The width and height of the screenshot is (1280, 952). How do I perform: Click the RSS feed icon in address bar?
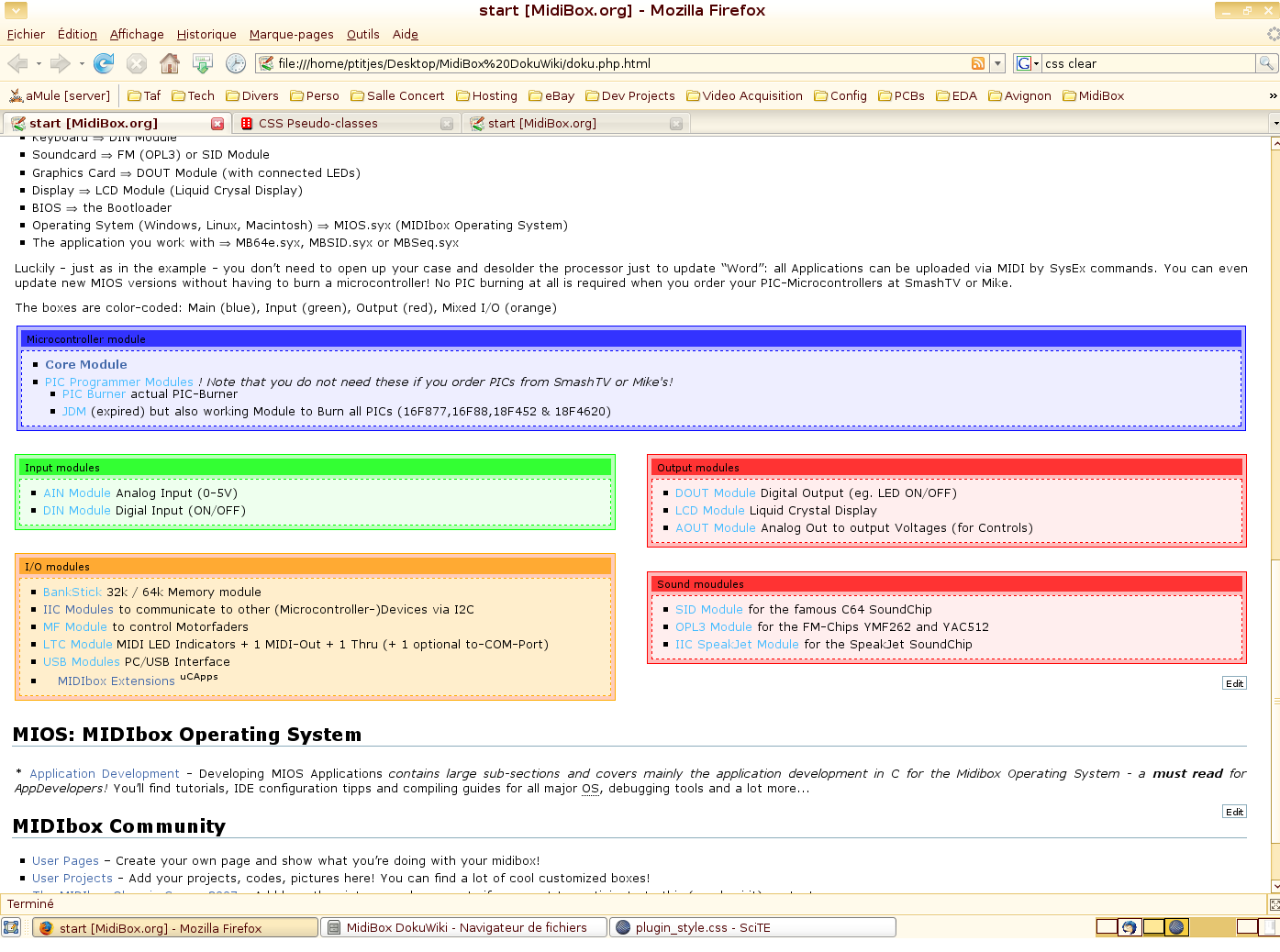click(978, 63)
